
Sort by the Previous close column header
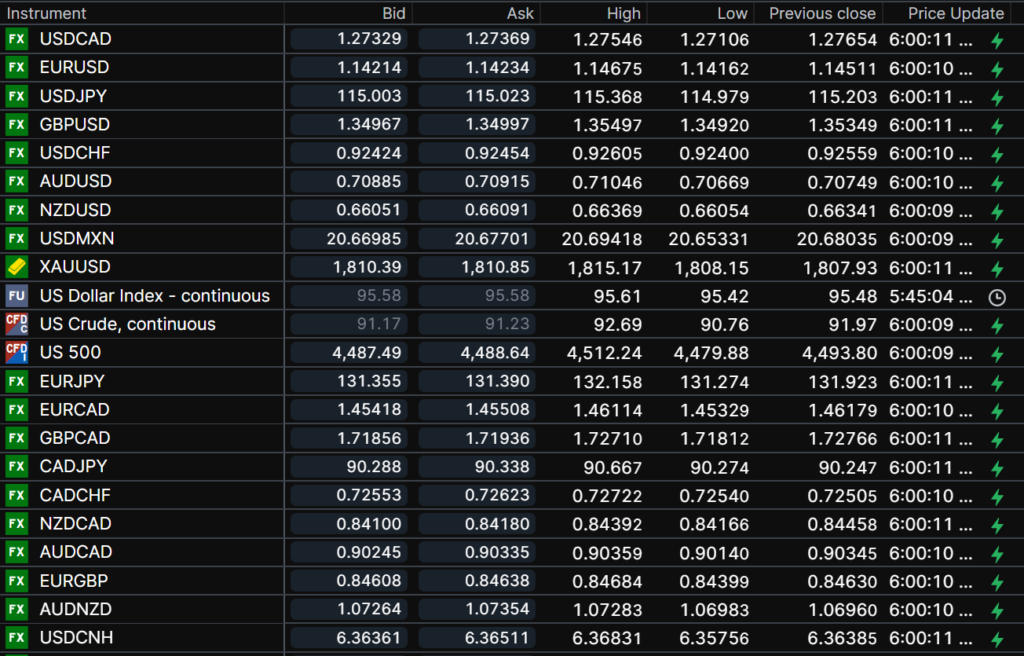coord(822,13)
